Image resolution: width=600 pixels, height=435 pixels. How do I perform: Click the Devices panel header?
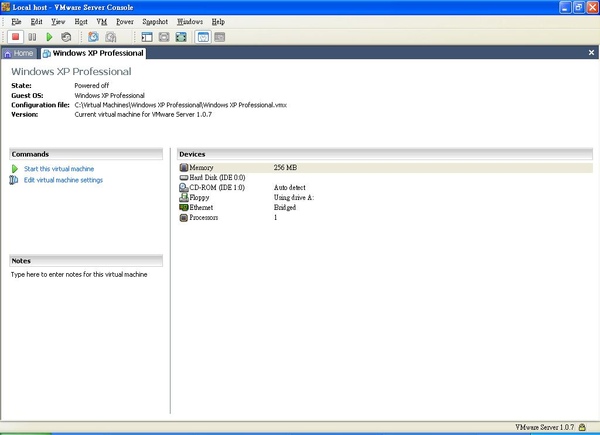pos(385,154)
